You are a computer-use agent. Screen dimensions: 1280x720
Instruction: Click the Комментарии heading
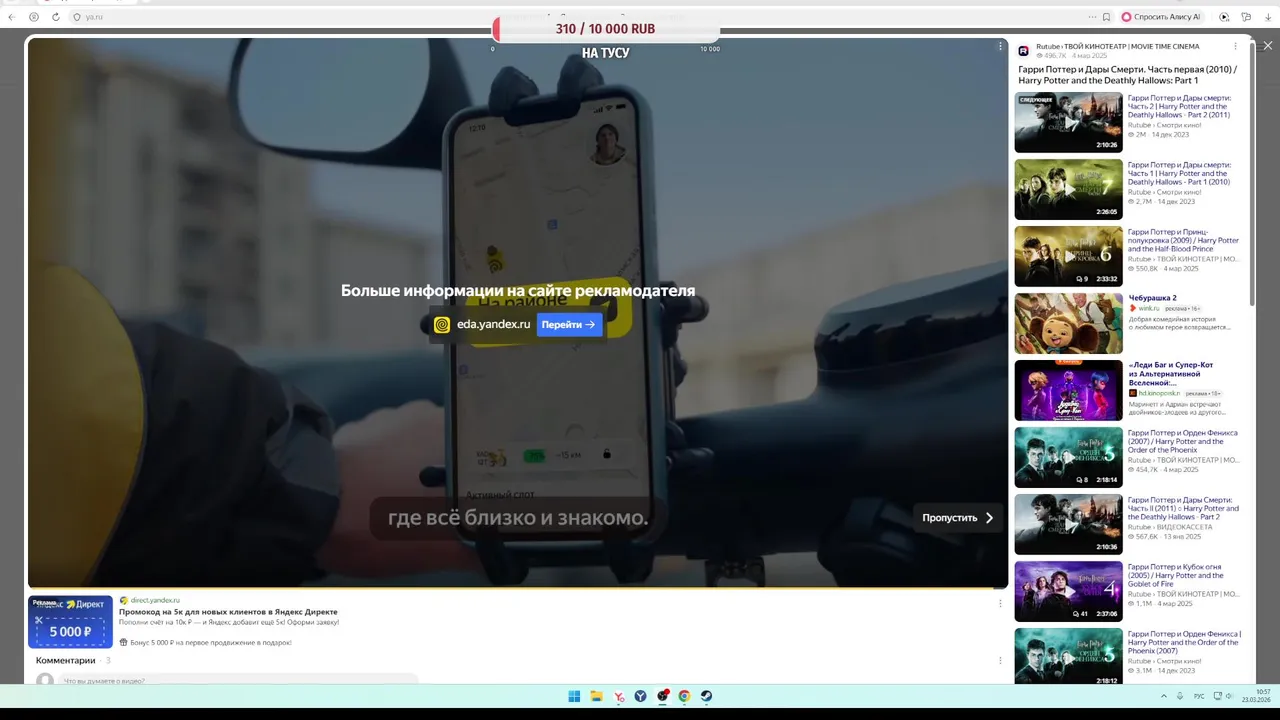66,660
